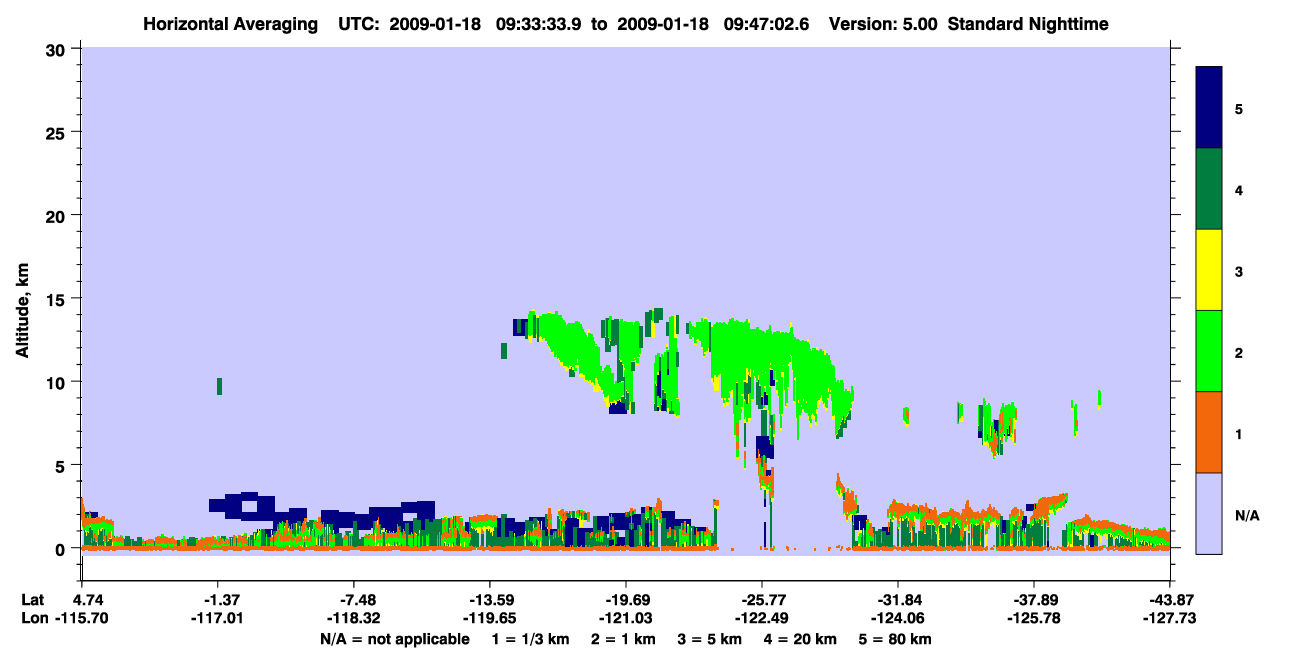
Task: Click the longitude value -122.49
Action: click(761, 619)
